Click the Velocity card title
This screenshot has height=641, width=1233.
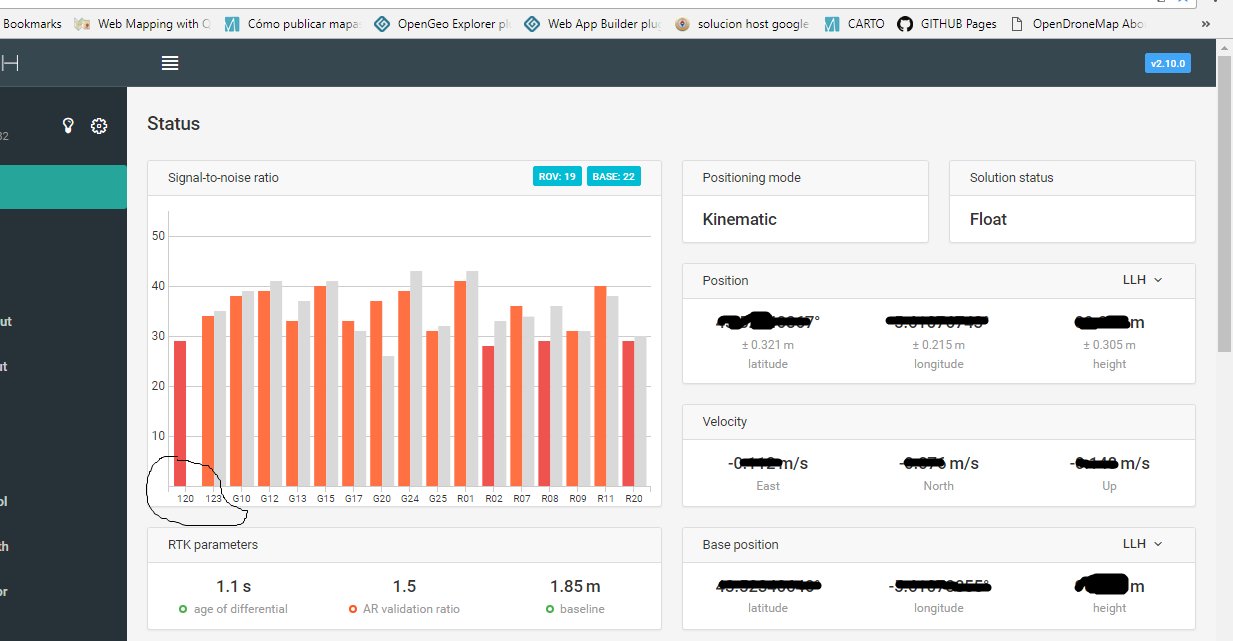(725, 422)
